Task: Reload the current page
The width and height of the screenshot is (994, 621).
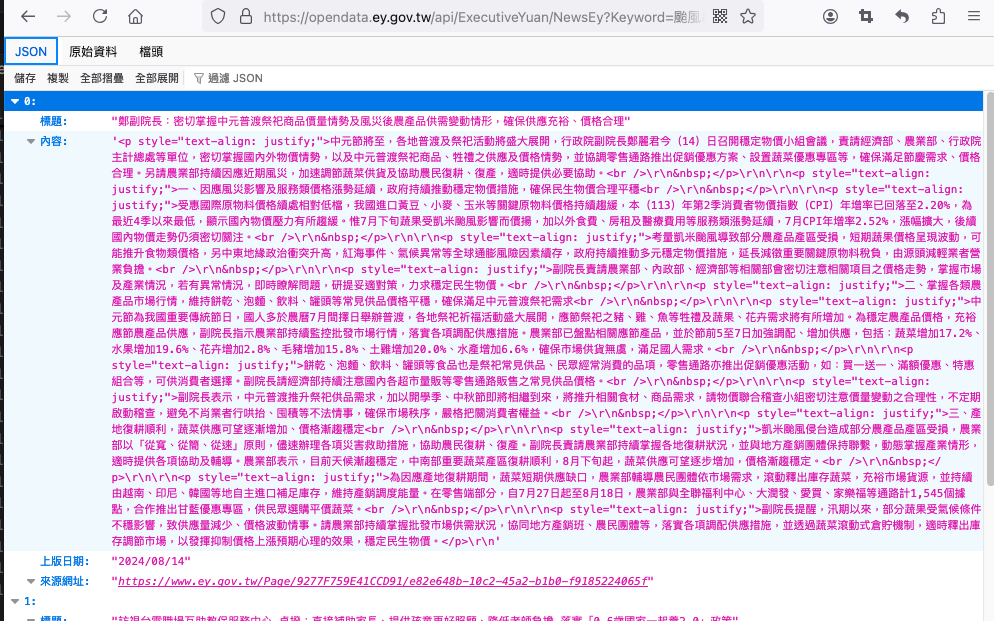Action: [100, 16]
